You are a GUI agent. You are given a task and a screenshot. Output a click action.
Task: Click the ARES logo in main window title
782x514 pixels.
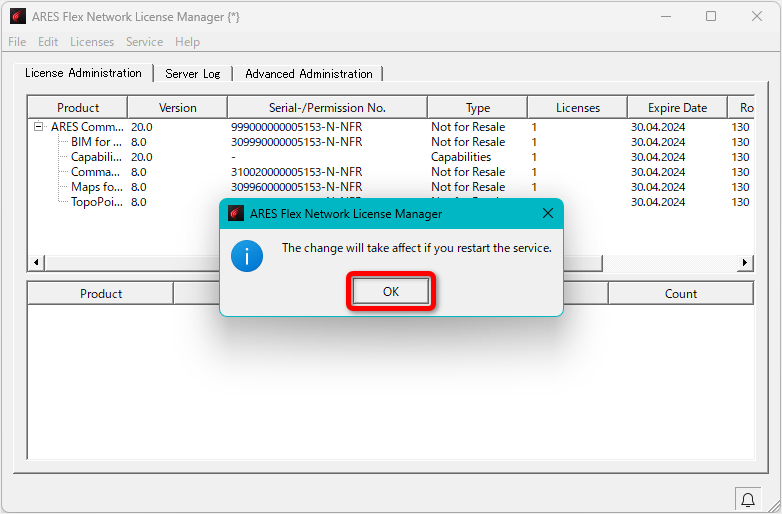click(x=17, y=16)
